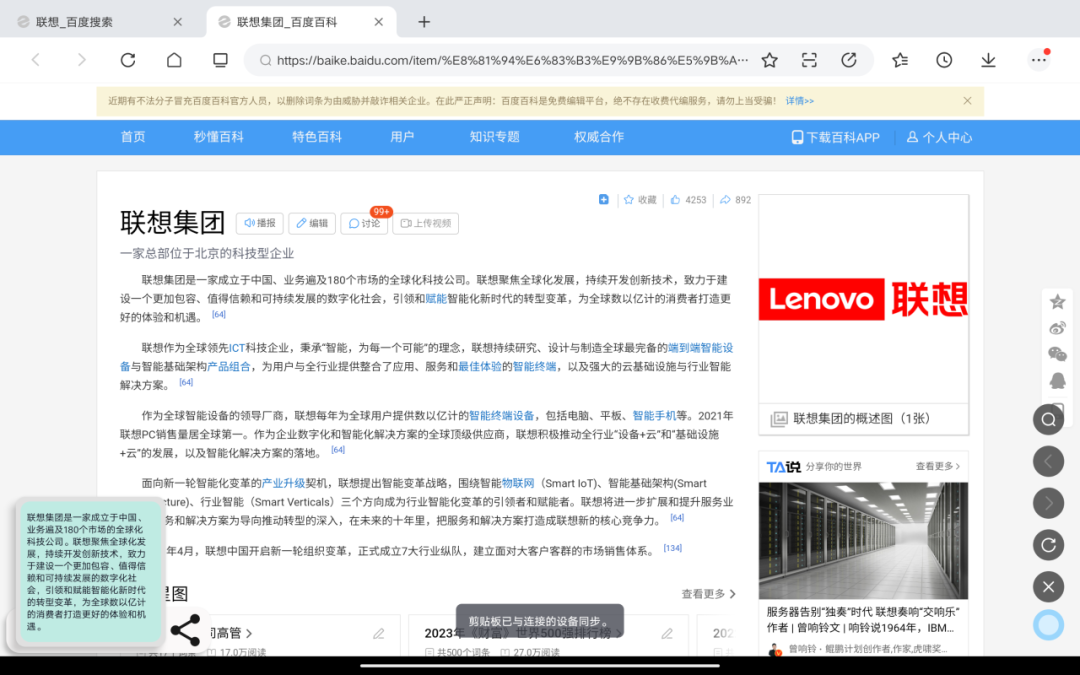Image resolution: width=1080 pixels, height=675 pixels.
Task: Open 联想集团的概述图（1张）gallery link
Action: tap(862, 419)
